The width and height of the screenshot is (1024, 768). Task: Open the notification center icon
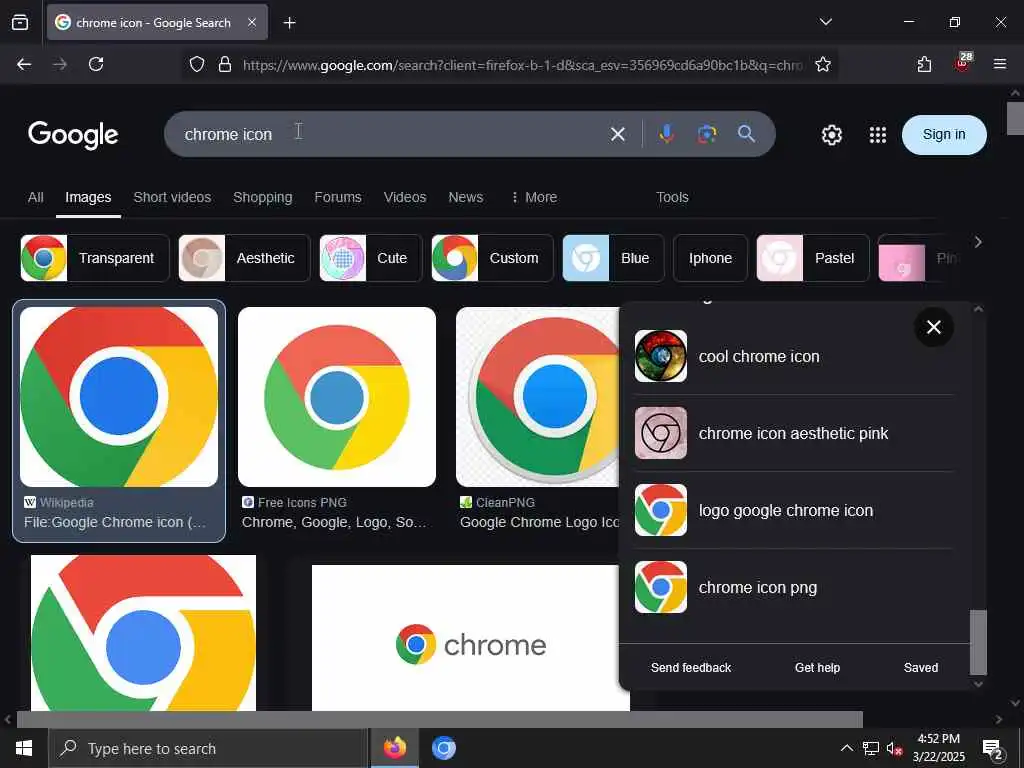pos(993,749)
